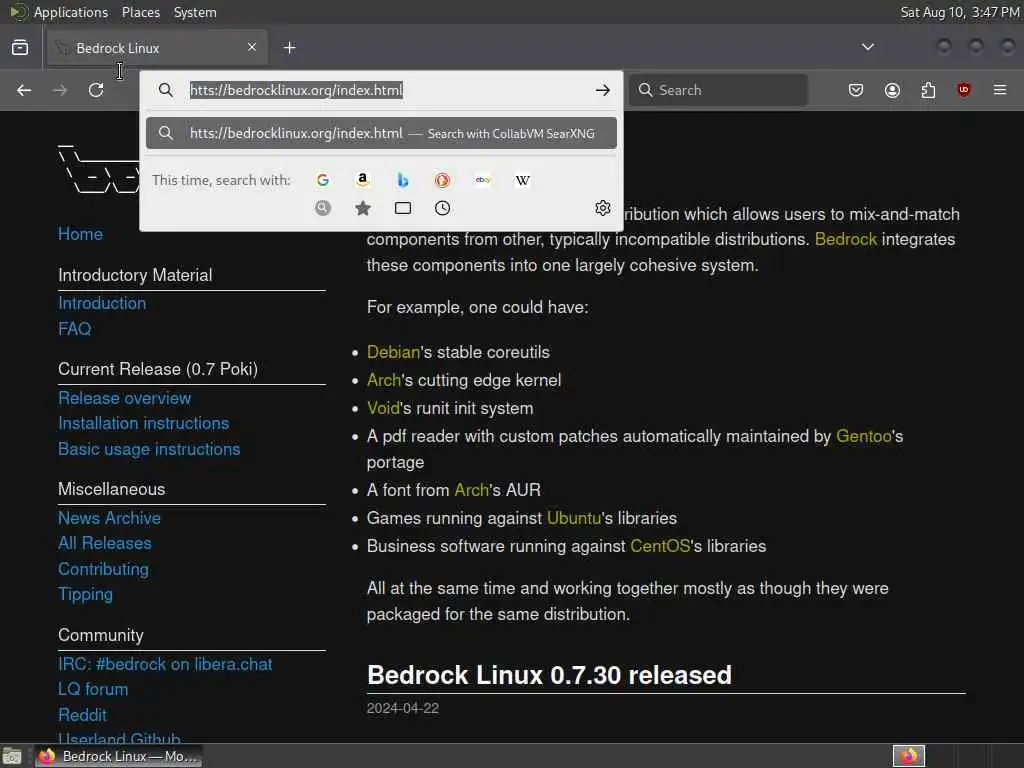Reload the page with the refresh icon
Image resolution: width=1024 pixels, height=768 pixels.
point(96,90)
